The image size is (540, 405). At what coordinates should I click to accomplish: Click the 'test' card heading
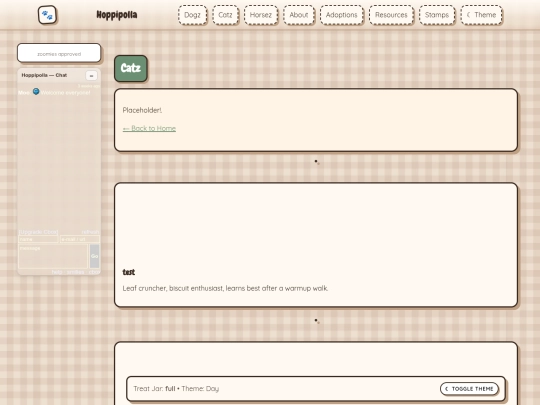pyautogui.click(x=129, y=272)
